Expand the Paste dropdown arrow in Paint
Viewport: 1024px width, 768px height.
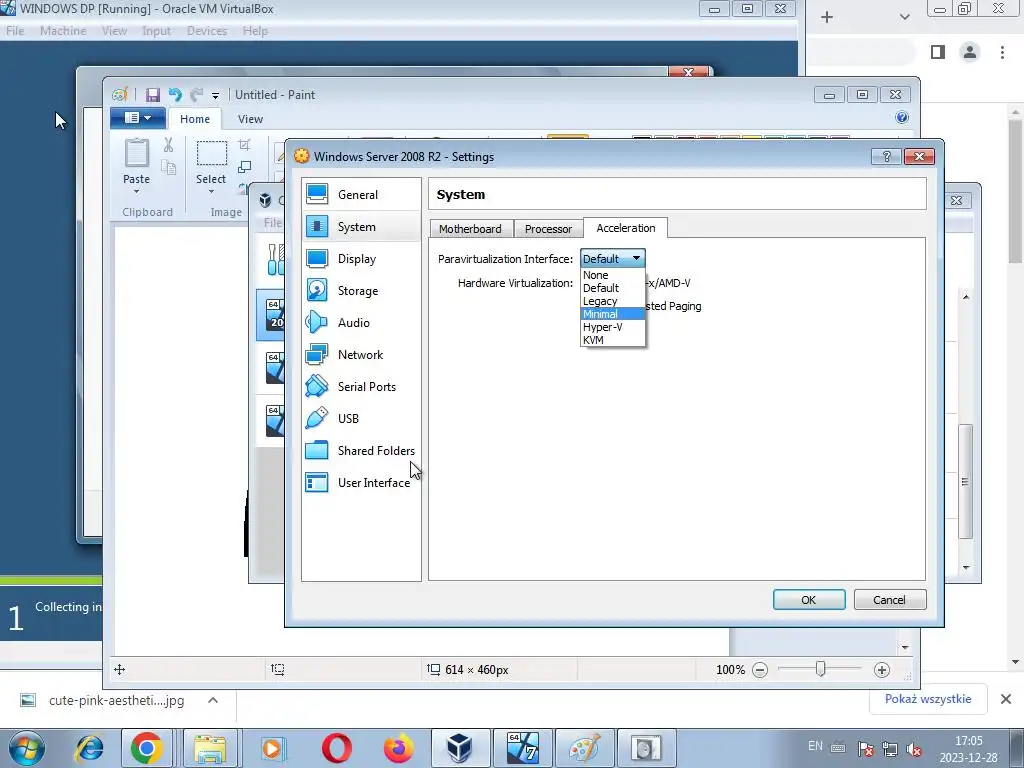coord(136,192)
